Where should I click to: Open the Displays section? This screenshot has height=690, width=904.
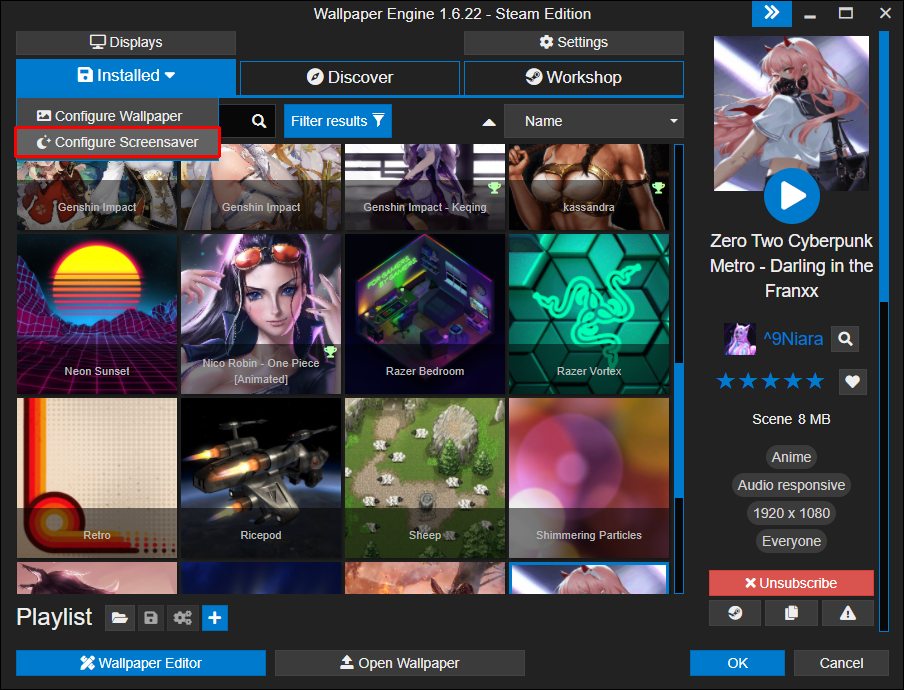(x=126, y=42)
